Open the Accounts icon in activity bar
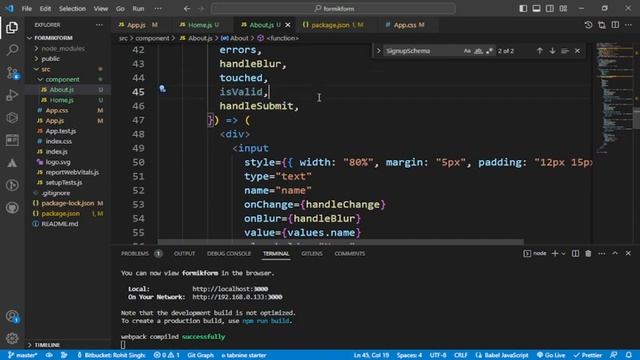 click(12, 316)
